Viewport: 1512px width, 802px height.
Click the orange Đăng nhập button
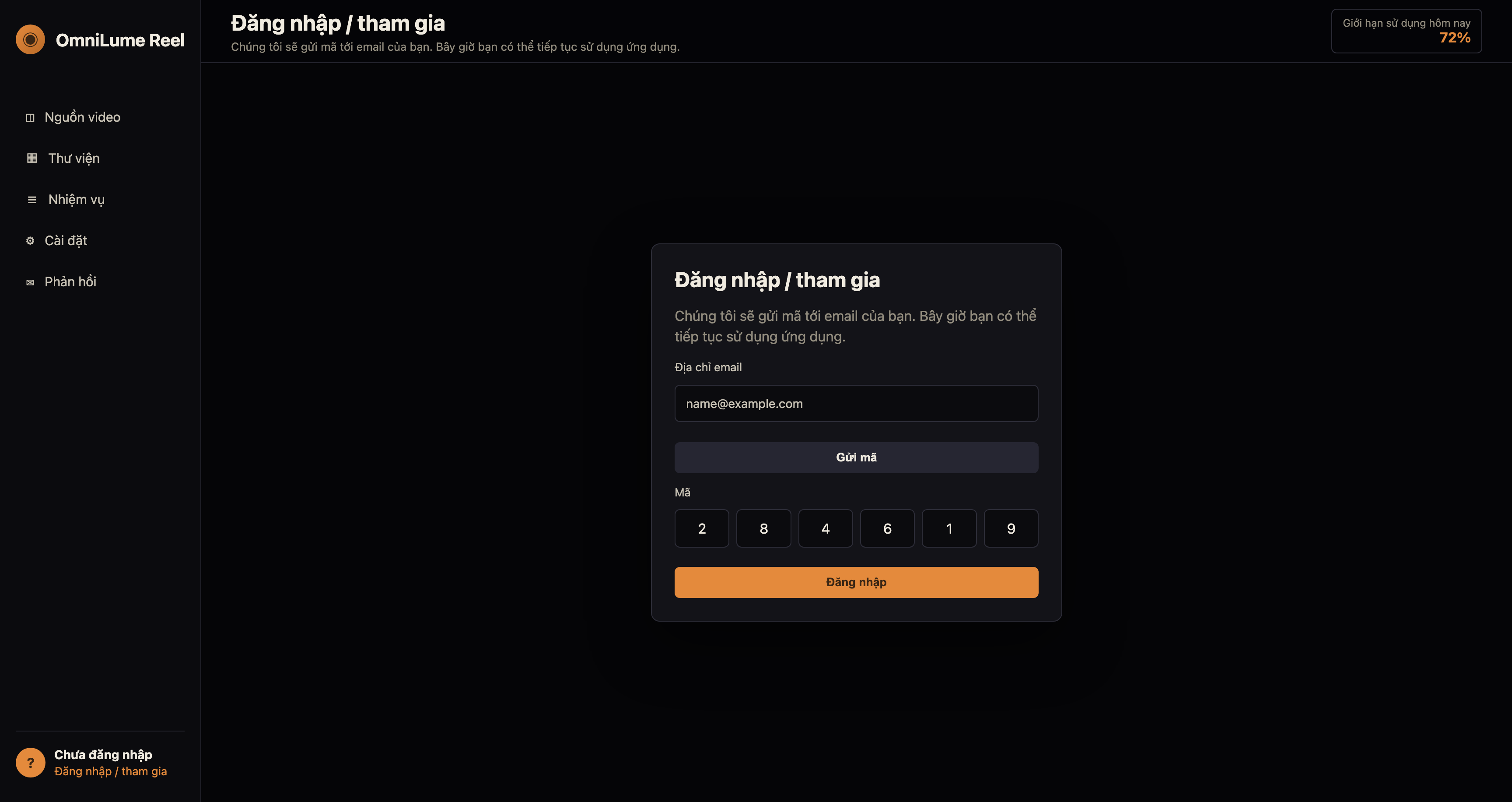(856, 582)
